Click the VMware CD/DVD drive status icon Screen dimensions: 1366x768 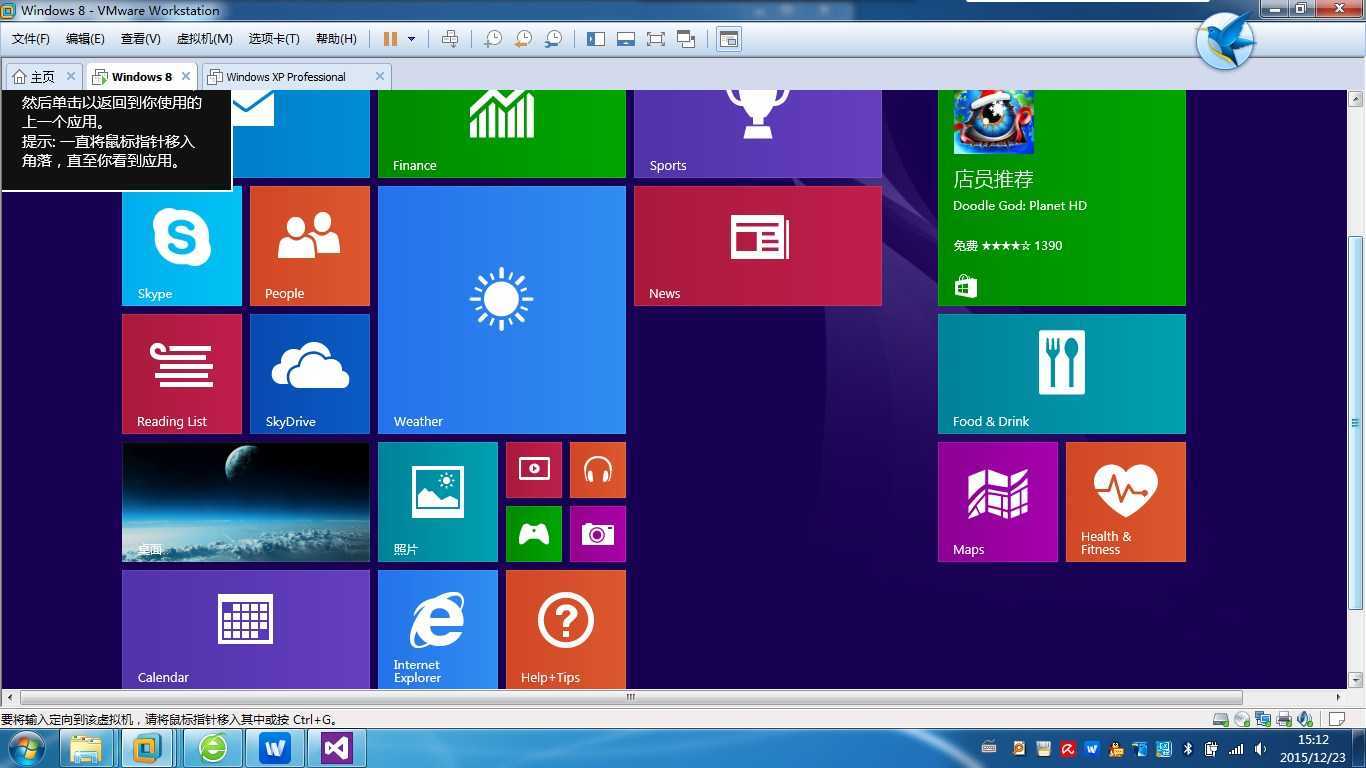1241,719
